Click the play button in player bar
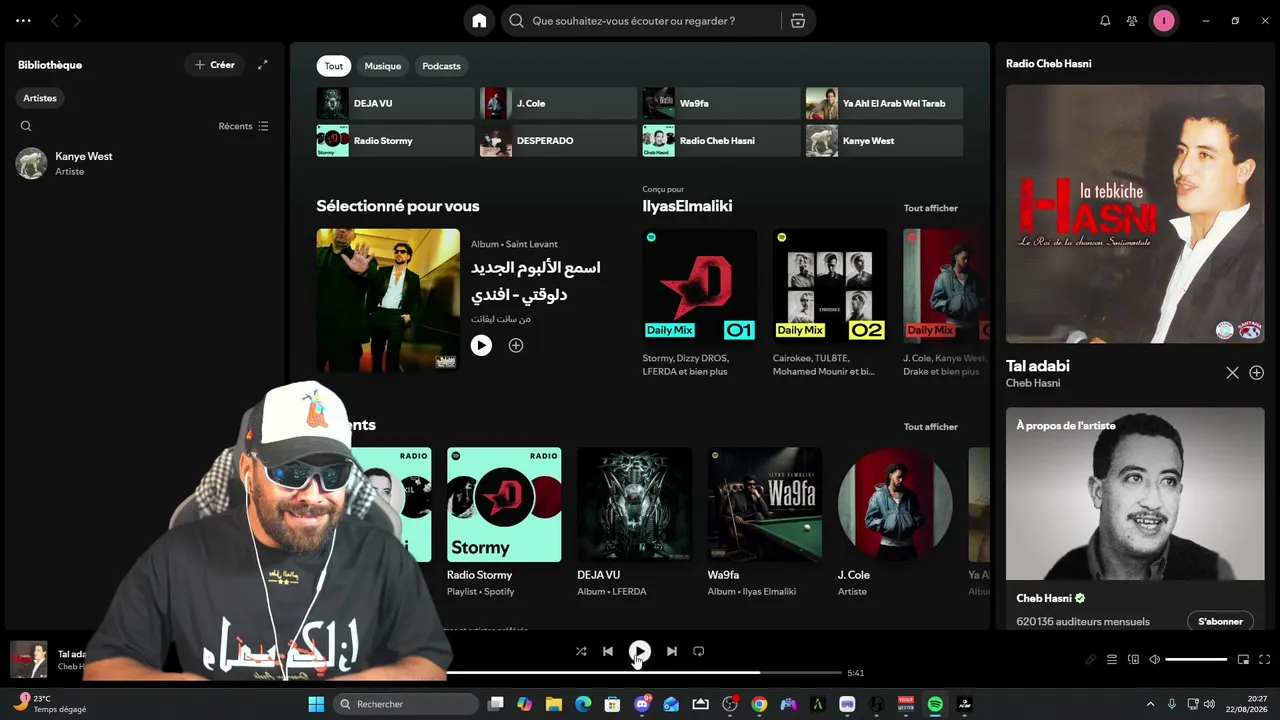The image size is (1280, 720). pos(640,651)
